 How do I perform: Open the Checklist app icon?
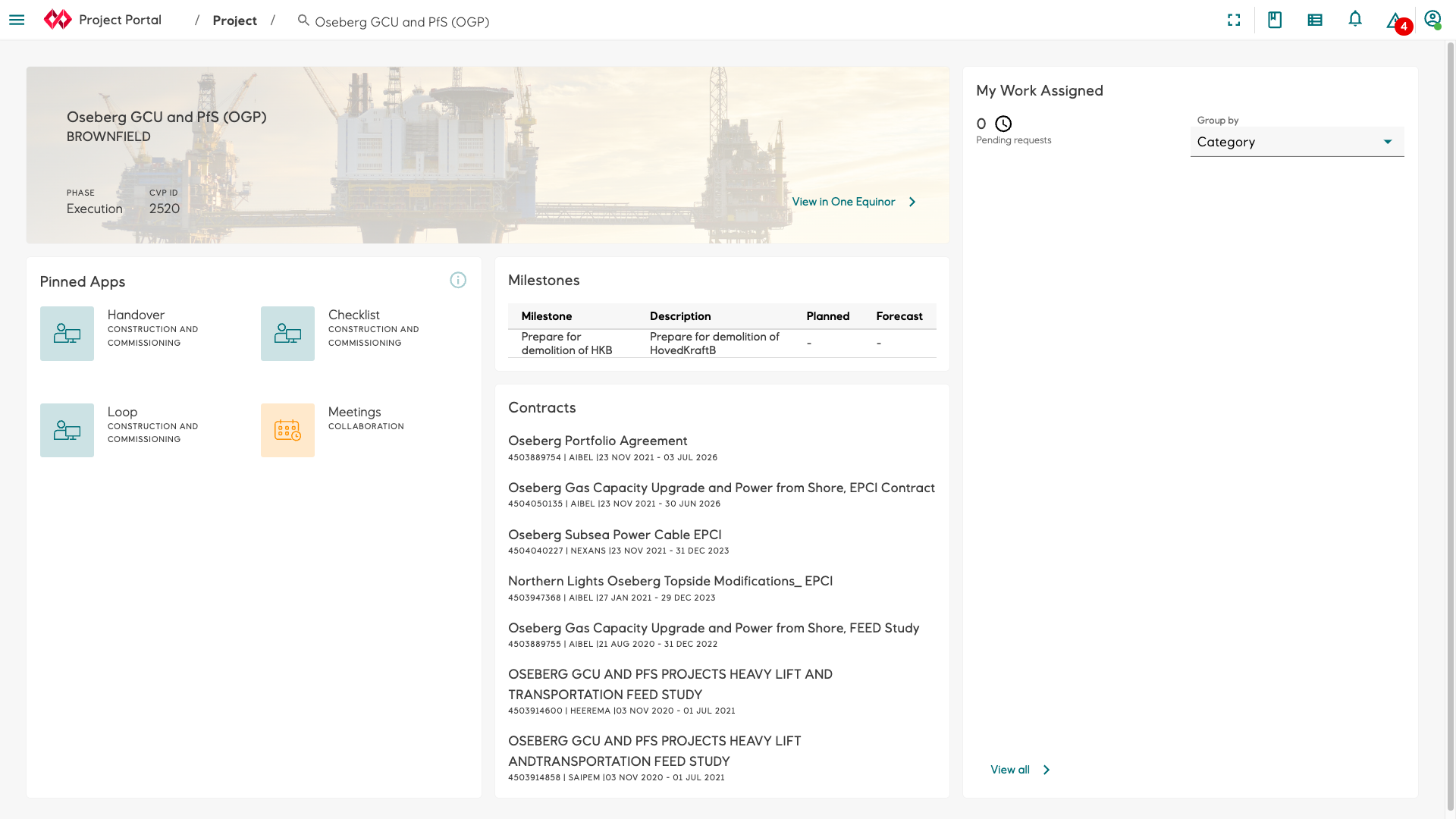[x=287, y=333]
